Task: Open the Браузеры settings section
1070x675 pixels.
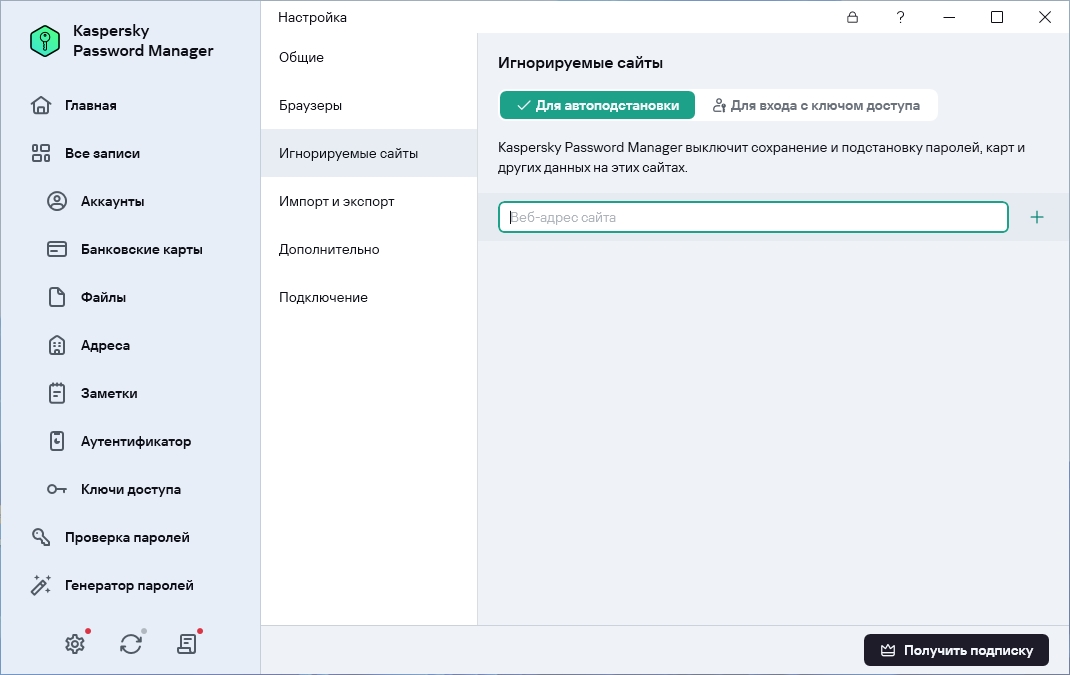Action: (x=369, y=105)
